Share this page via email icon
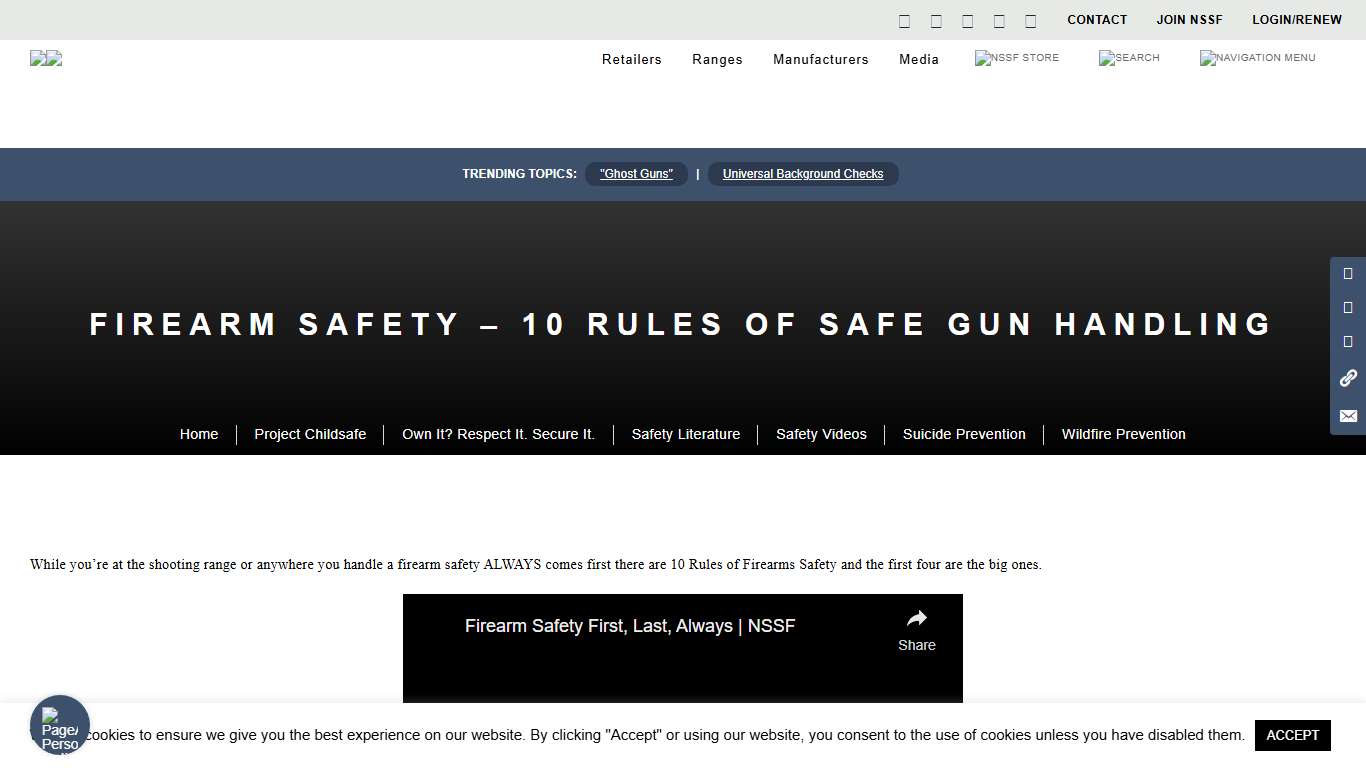This screenshot has width=1366, height=768. coord(1347,416)
